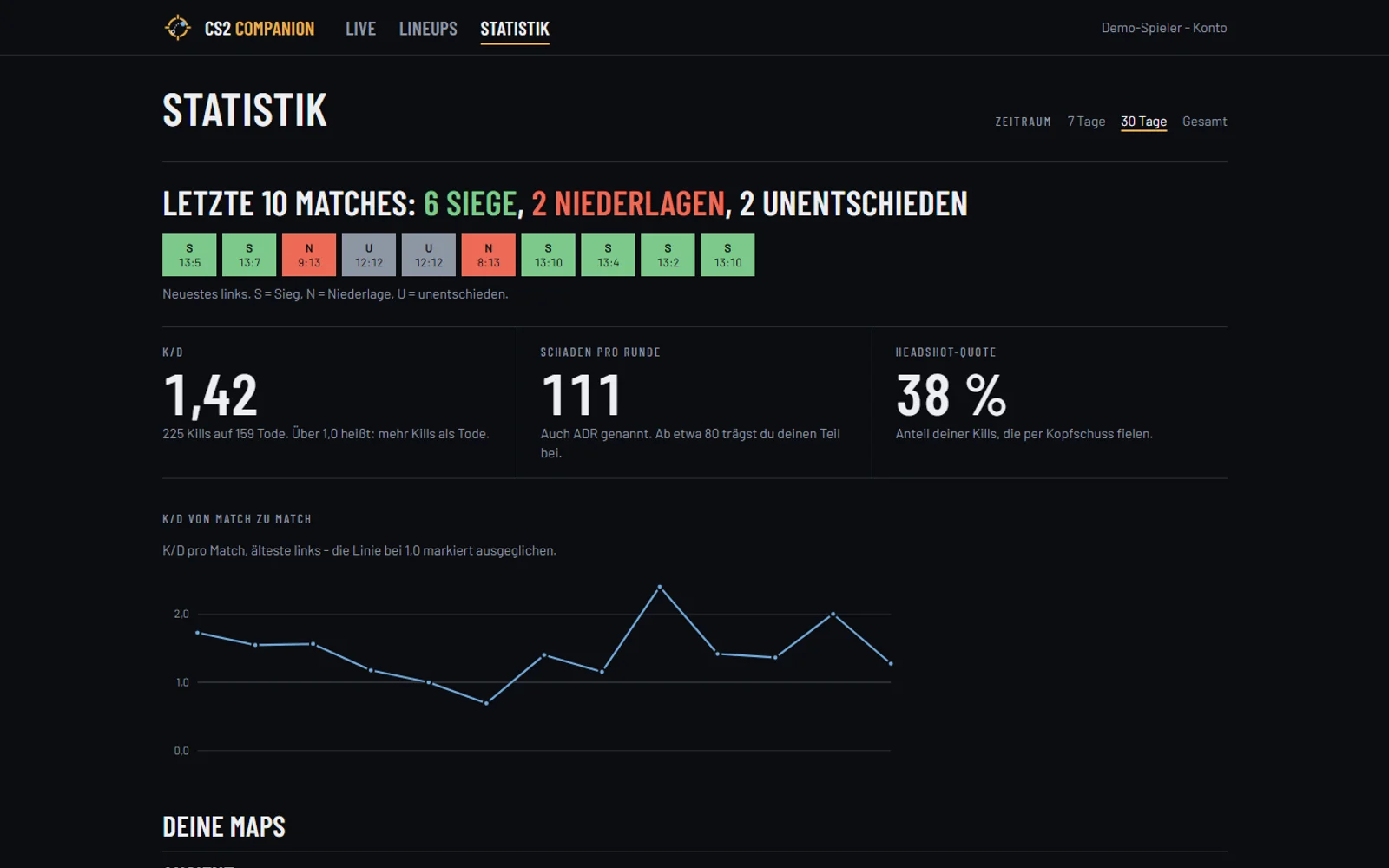This screenshot has height=868, width=1389.
Task: Click the STATISTIK page heading
Action: (245, 110)
